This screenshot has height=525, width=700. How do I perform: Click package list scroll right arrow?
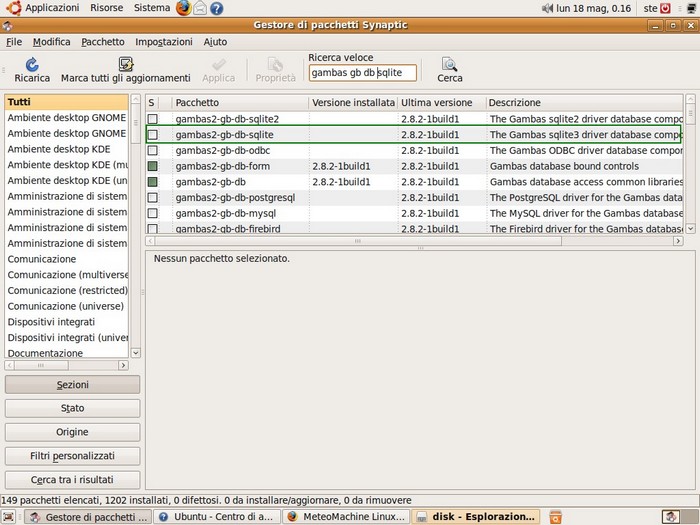(678, 241)
